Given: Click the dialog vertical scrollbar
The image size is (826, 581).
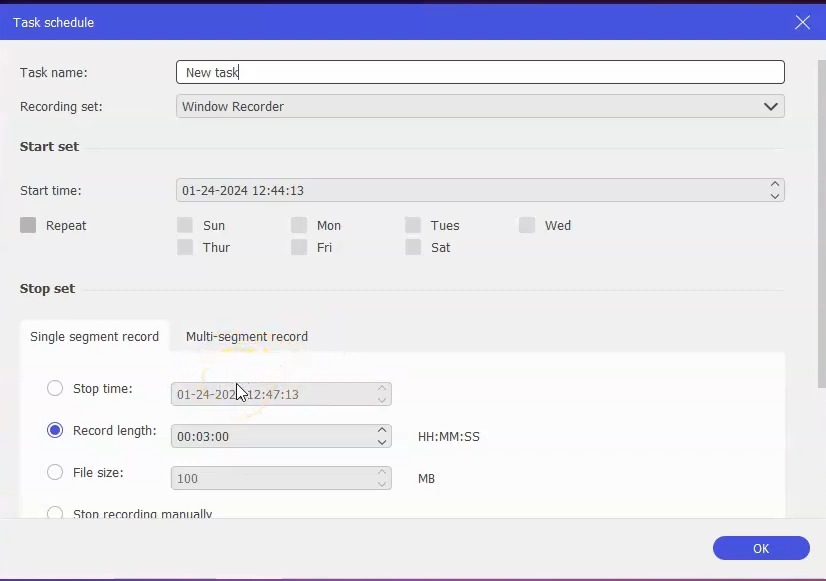Looking at the screenshot, I should click(821, 224).
